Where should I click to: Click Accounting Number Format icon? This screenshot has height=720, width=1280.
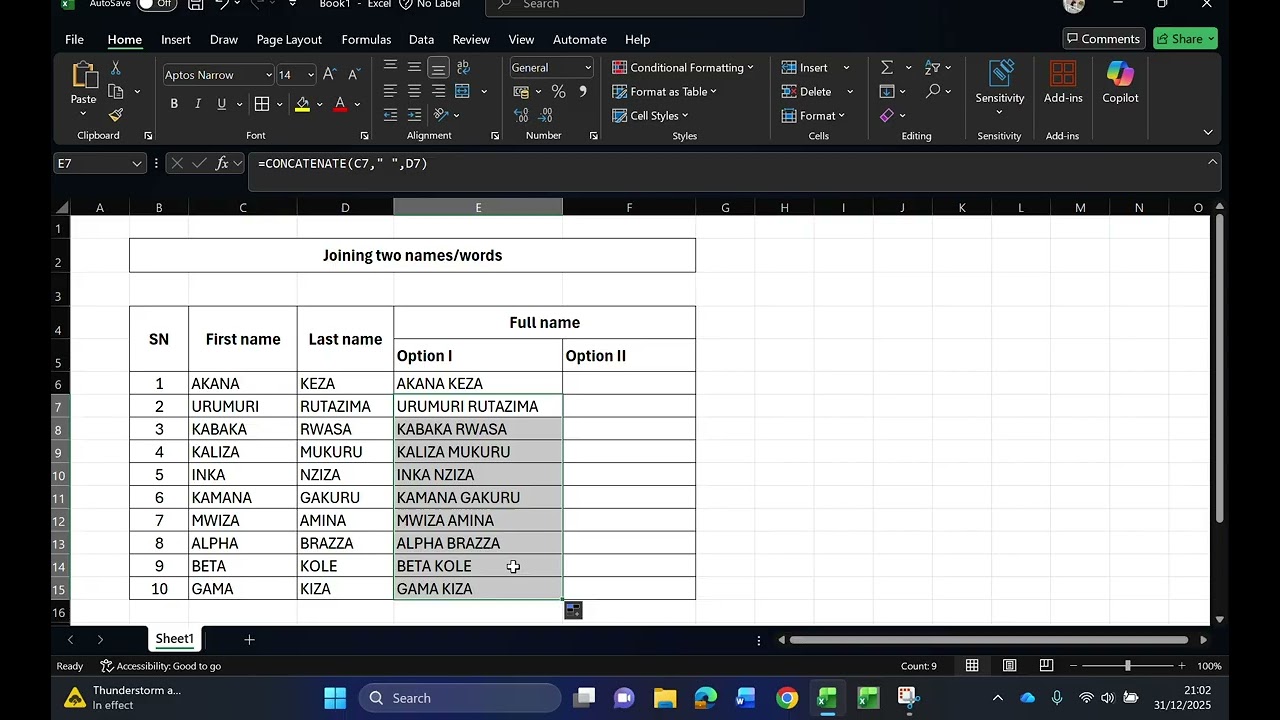[x=521, y=92]
